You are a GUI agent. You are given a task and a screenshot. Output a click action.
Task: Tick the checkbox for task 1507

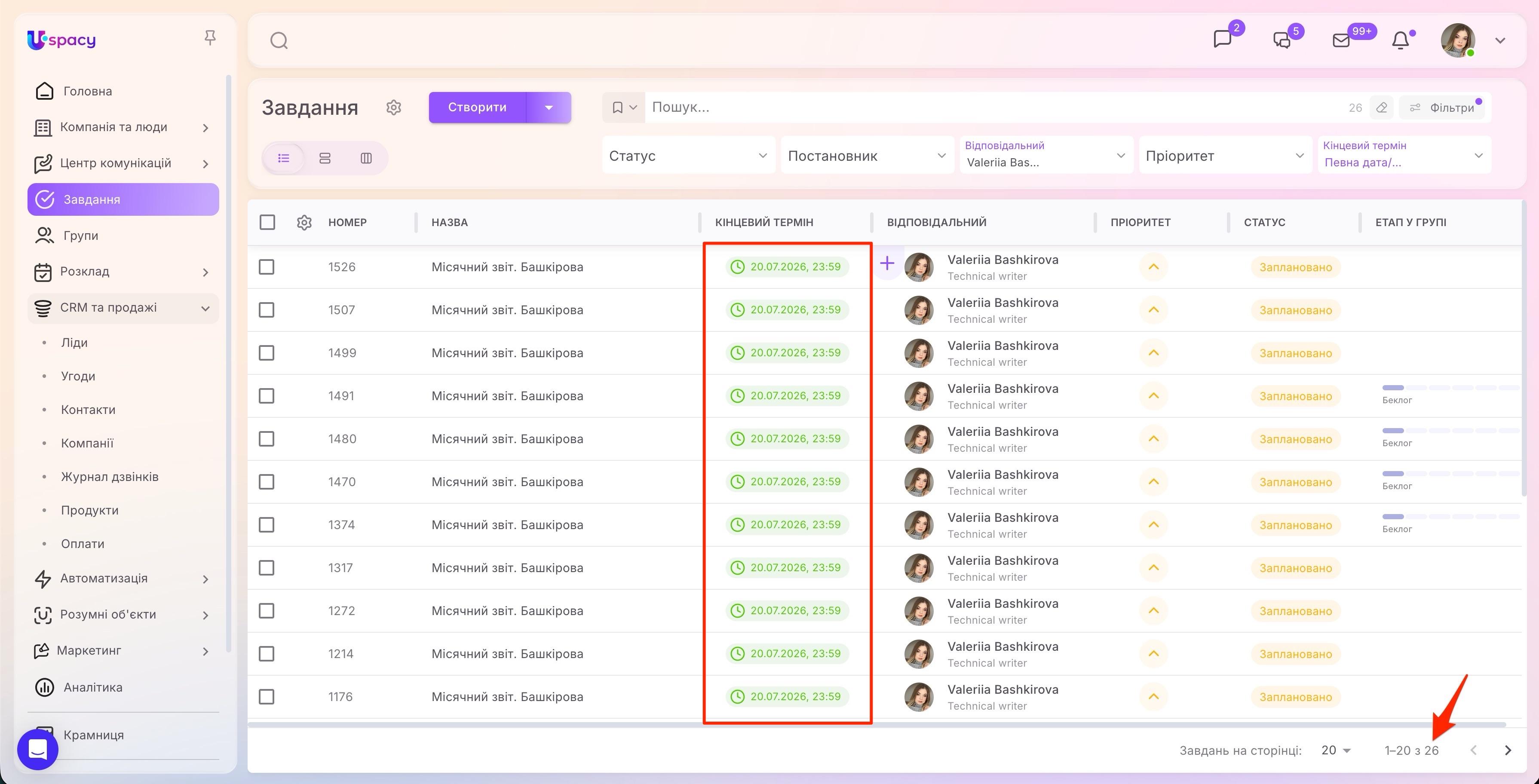[267, 309]
